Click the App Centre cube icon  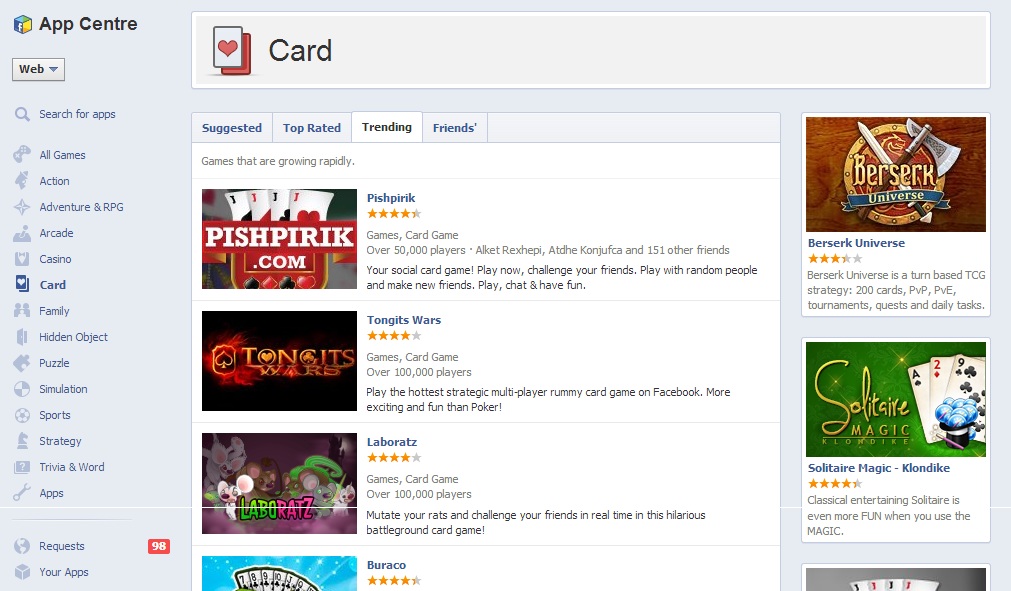[23, 24]
